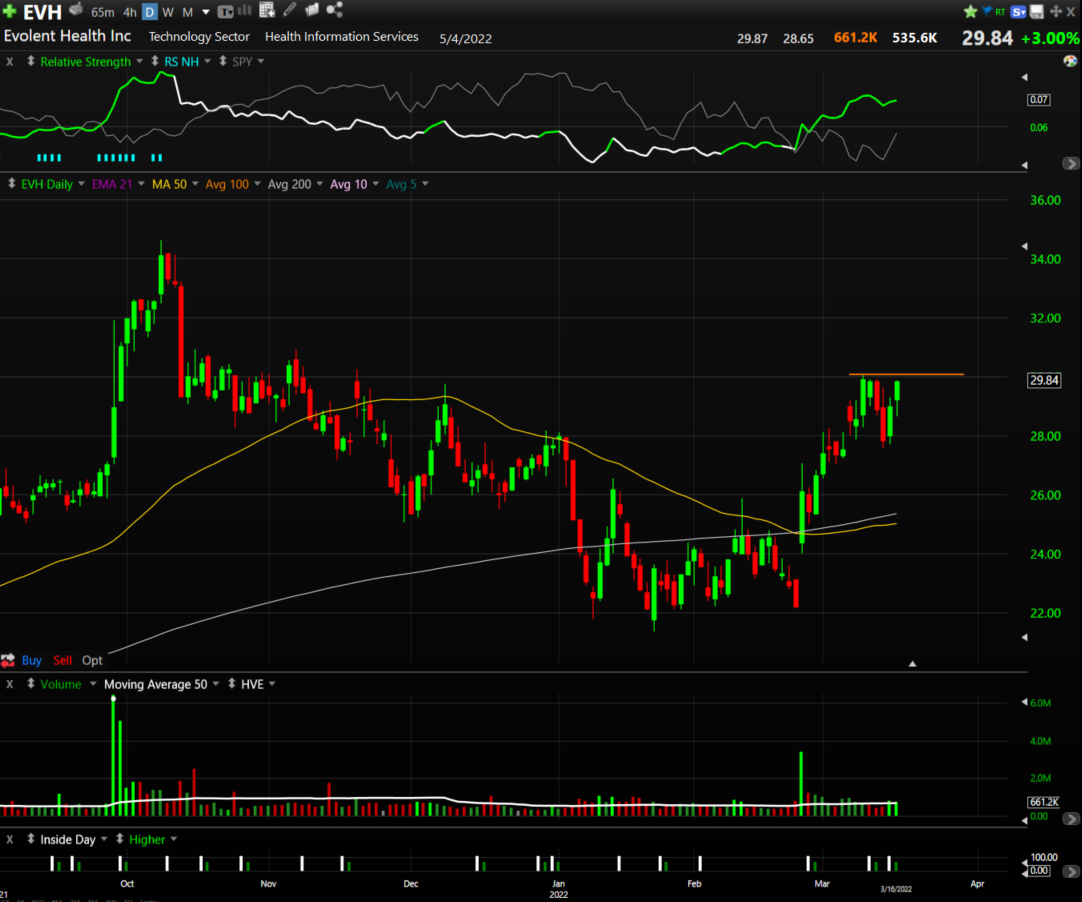Select the M monthly timeframe

pos(187,12)
